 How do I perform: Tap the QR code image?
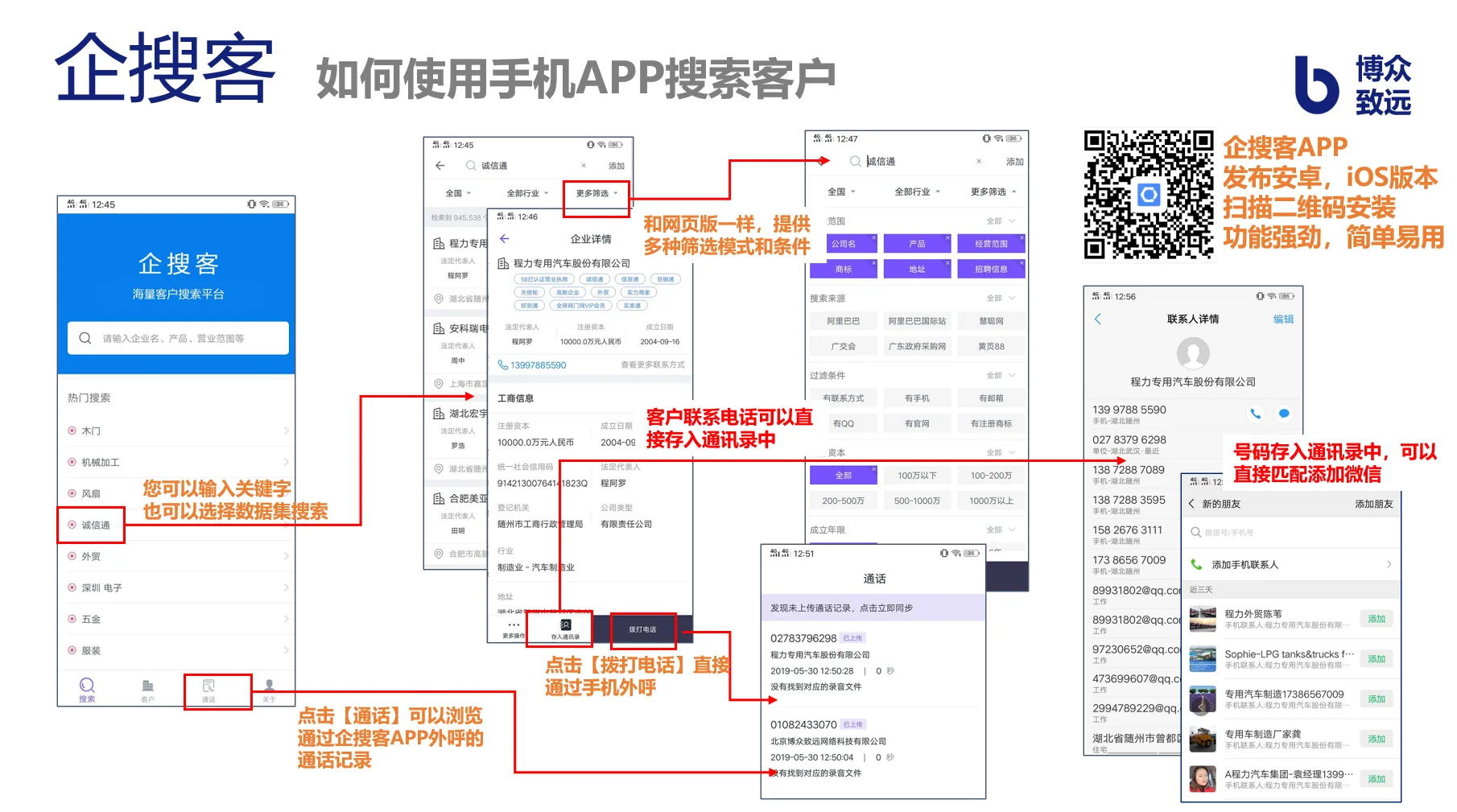pos(1149,195)
